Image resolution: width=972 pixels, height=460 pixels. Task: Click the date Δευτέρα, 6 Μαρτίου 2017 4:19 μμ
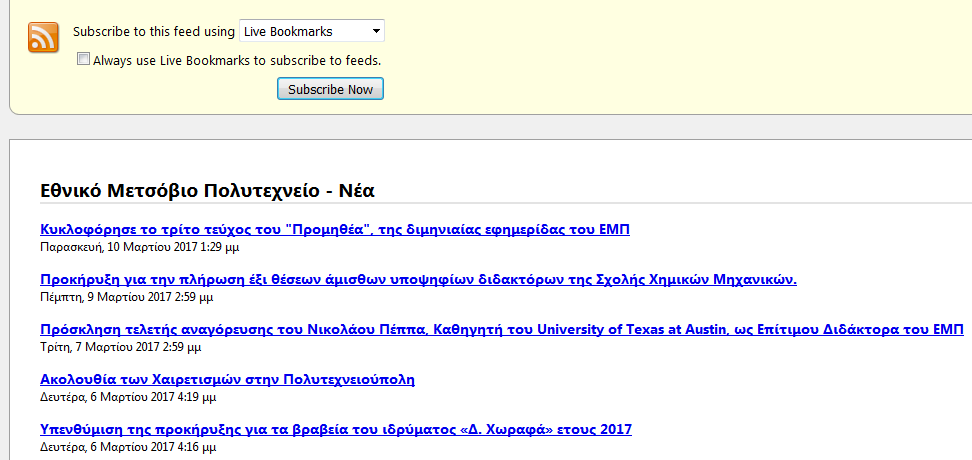tap(128, 396)
